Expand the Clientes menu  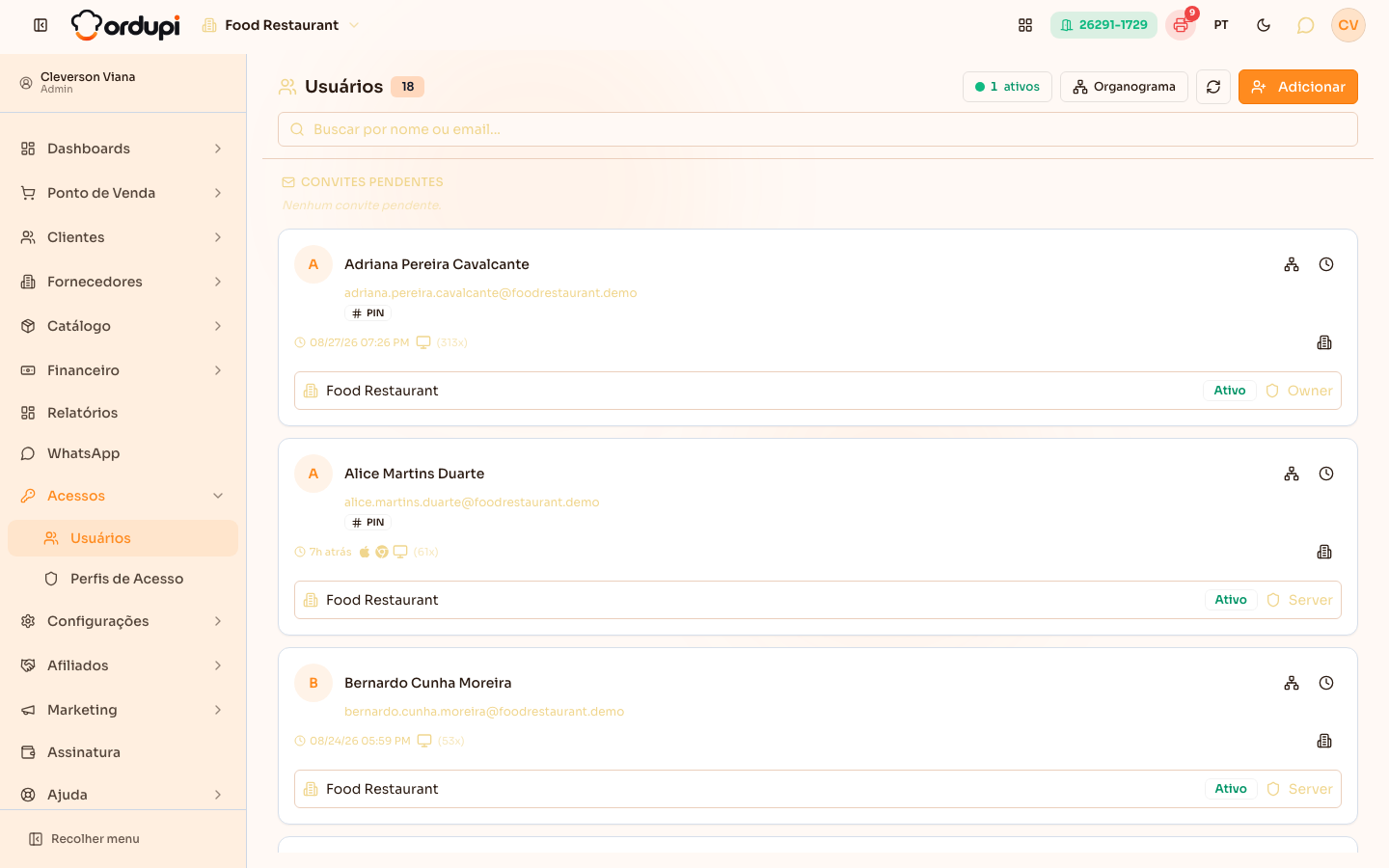pos(123,237)
